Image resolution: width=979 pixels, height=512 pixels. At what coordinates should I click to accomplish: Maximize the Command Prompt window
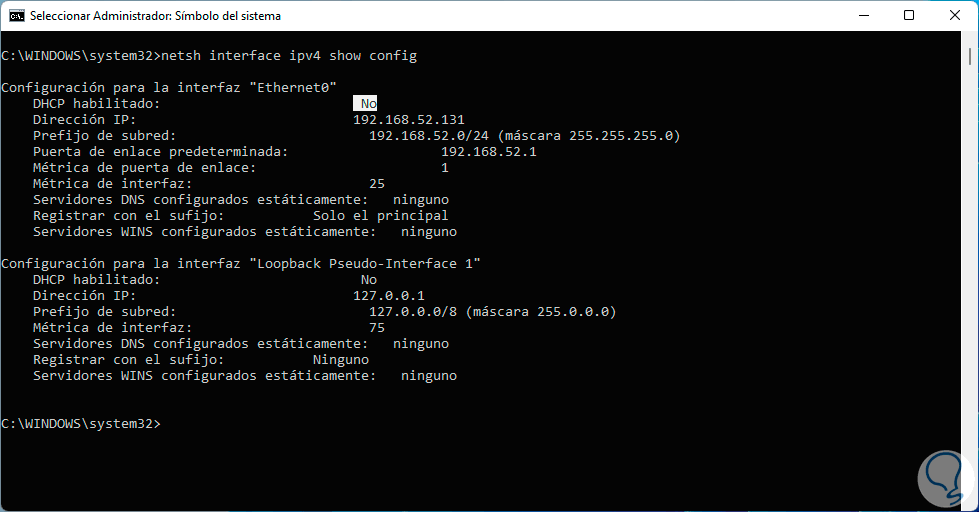pos(908,16)
